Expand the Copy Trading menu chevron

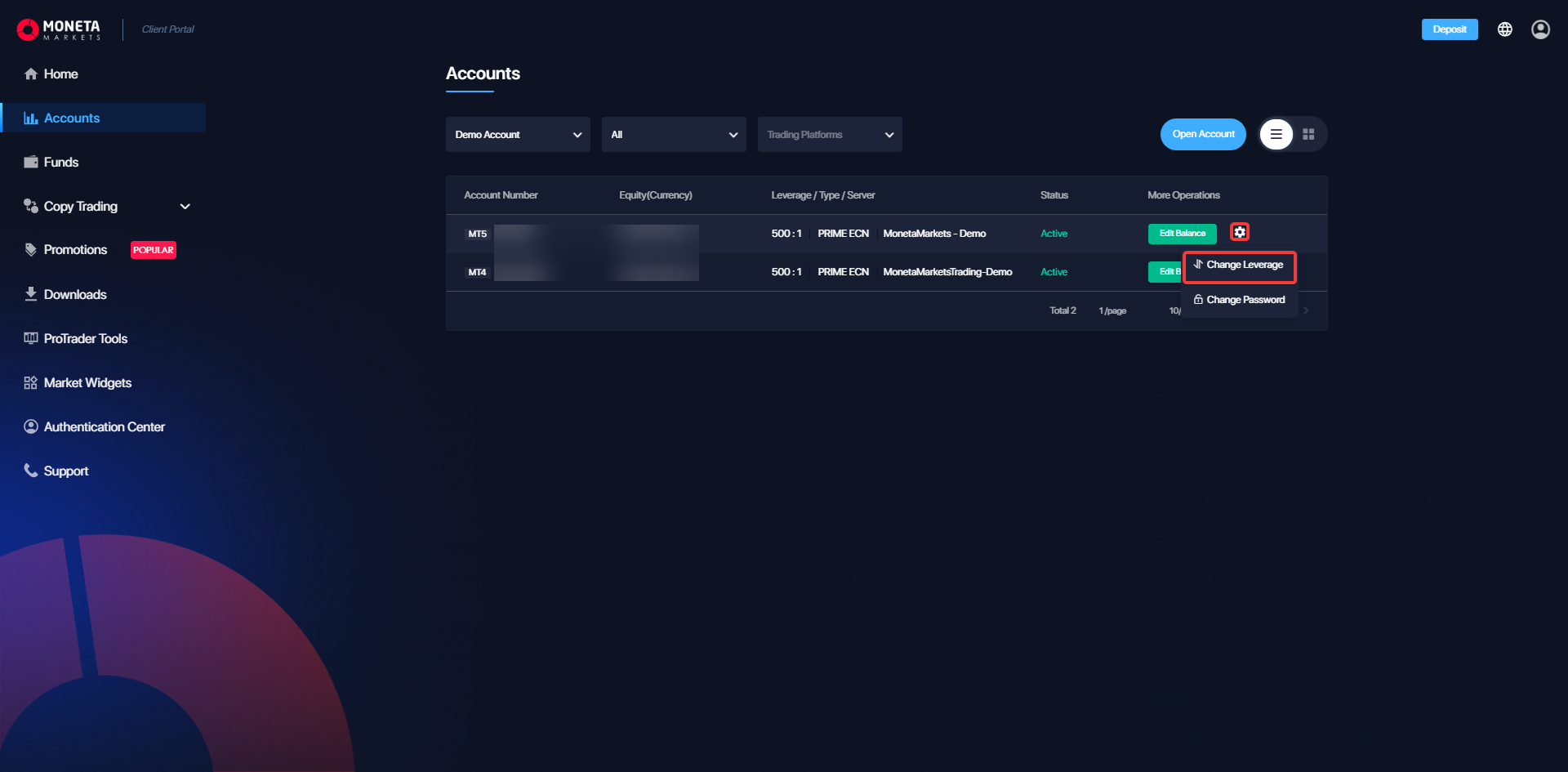(185, 207)
